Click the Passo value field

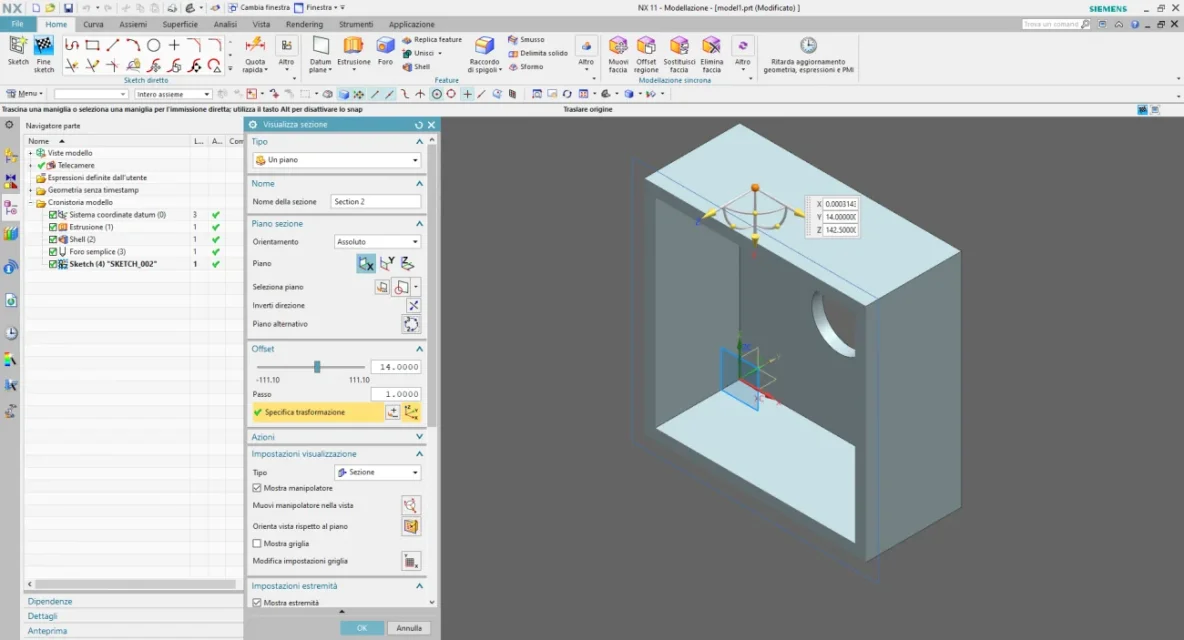[396, 394]
